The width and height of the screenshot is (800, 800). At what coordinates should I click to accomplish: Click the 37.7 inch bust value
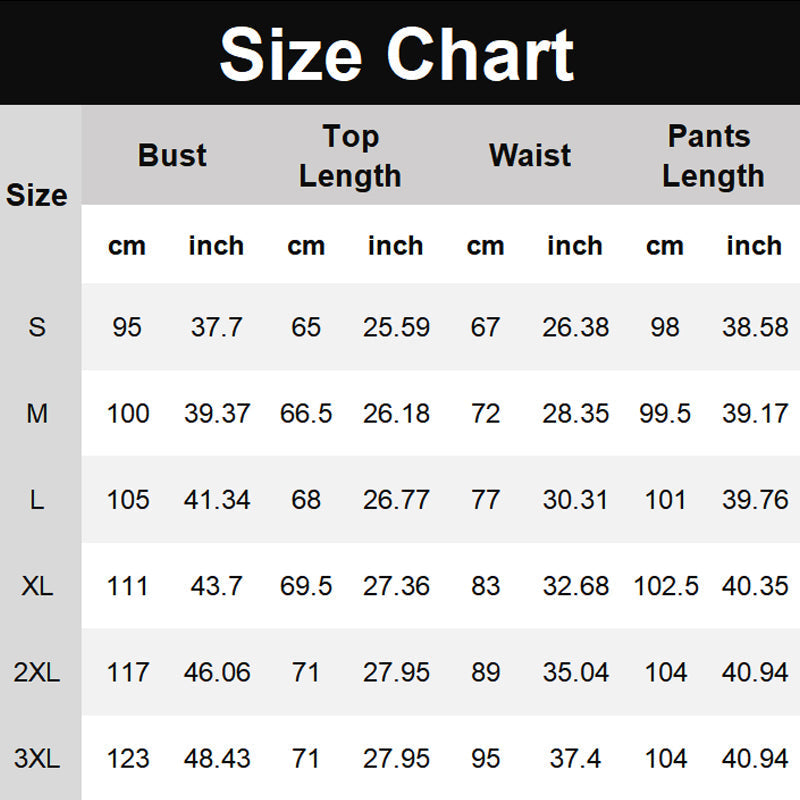point(216,327)
